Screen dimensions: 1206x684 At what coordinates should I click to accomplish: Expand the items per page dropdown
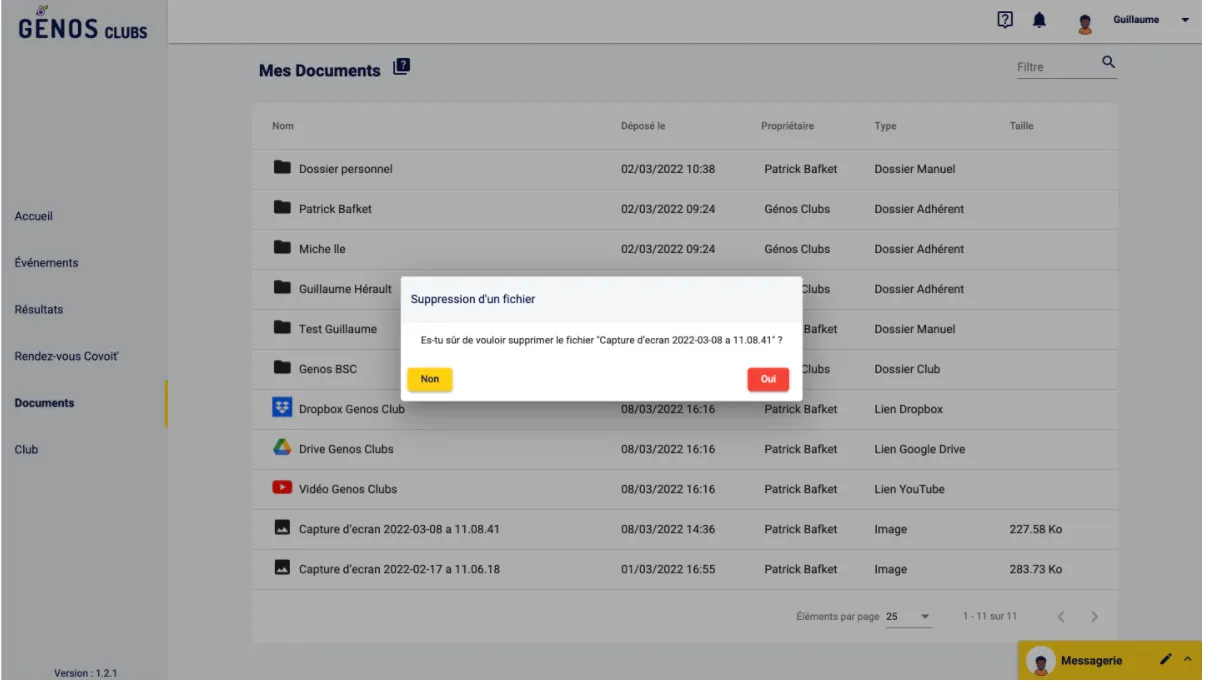[924, 617]
